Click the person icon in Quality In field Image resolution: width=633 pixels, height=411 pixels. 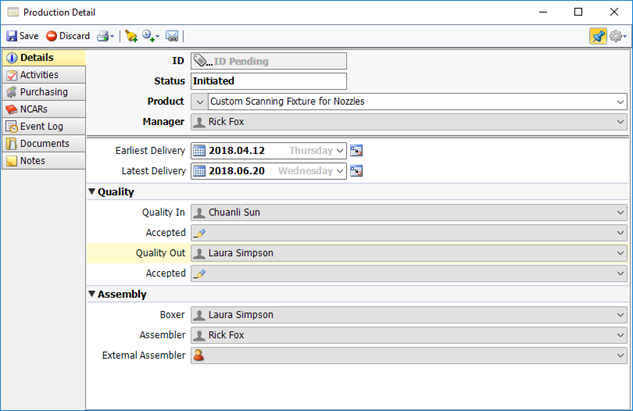pos(199,212)
